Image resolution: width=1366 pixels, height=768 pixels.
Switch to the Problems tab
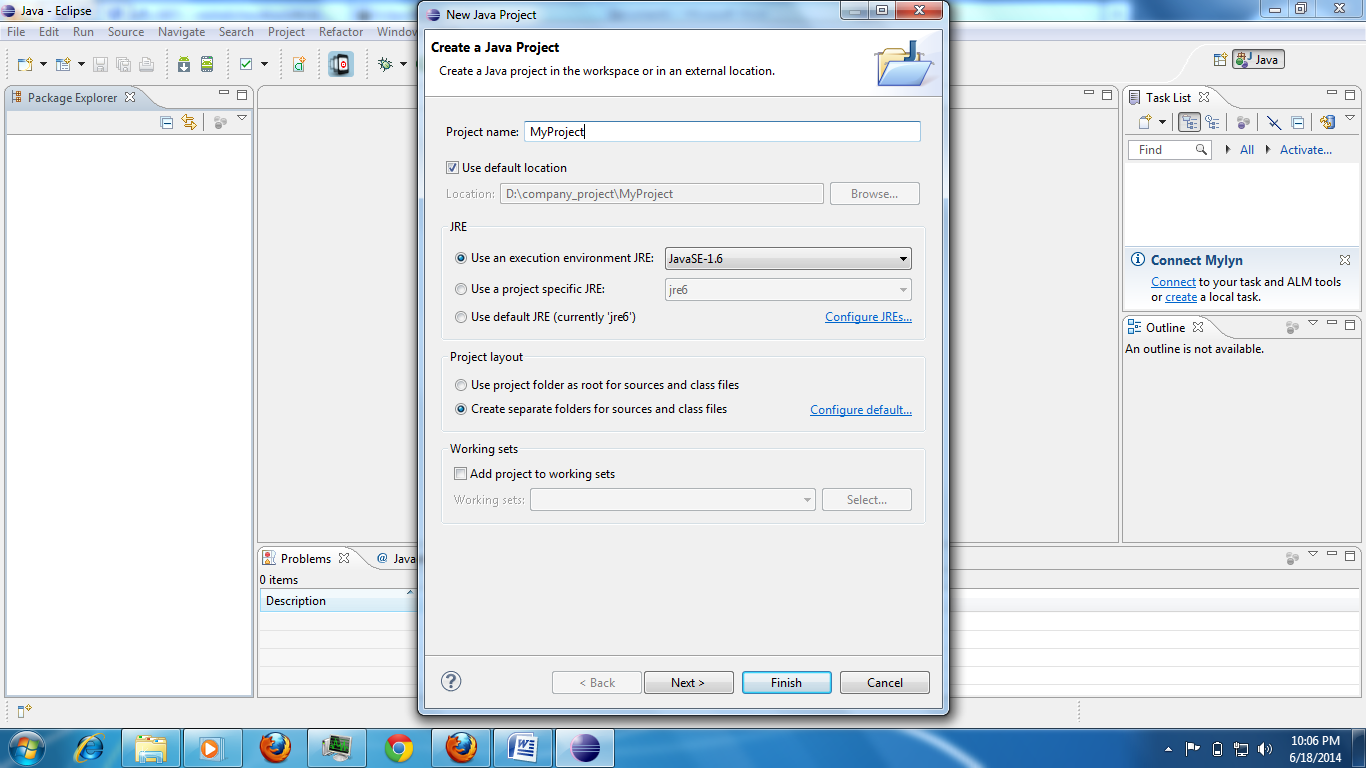[x=305, y=559]
